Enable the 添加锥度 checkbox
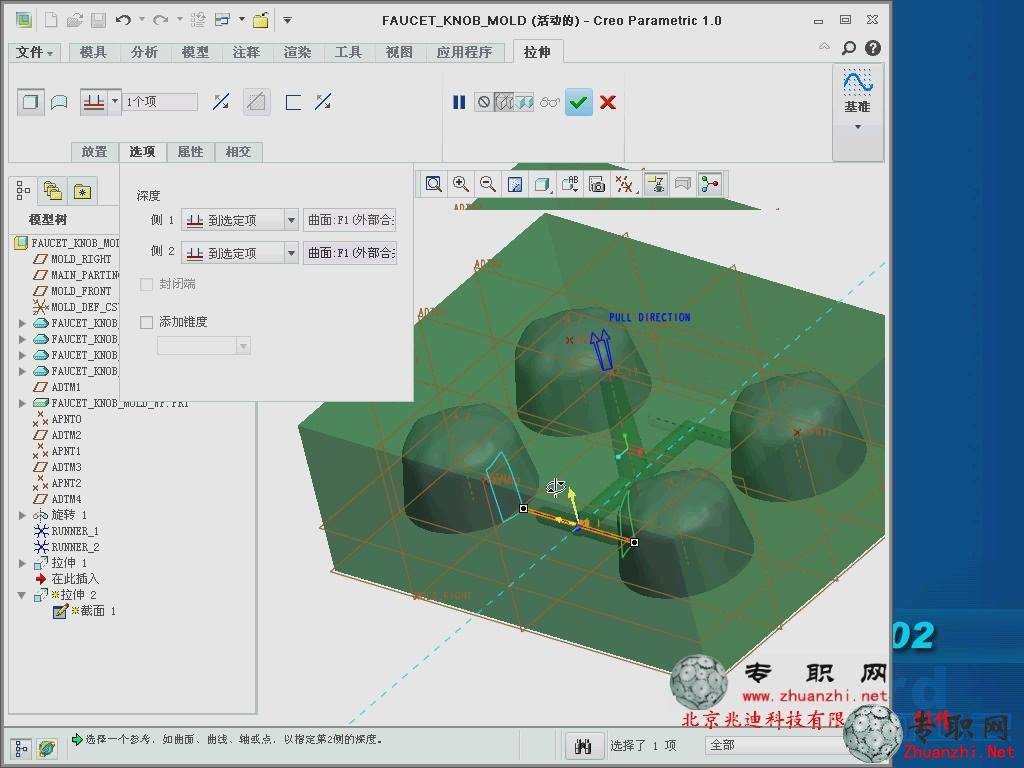1024x768 pixels. tap(146, 322)
